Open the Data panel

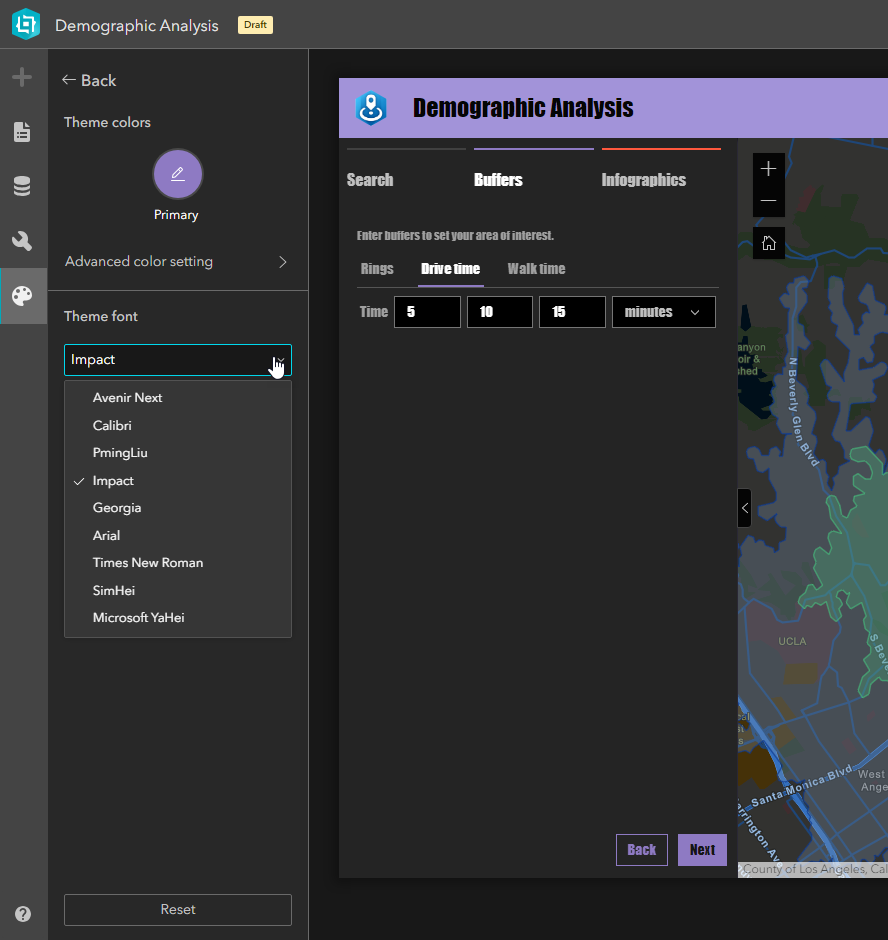coord(23,185)
